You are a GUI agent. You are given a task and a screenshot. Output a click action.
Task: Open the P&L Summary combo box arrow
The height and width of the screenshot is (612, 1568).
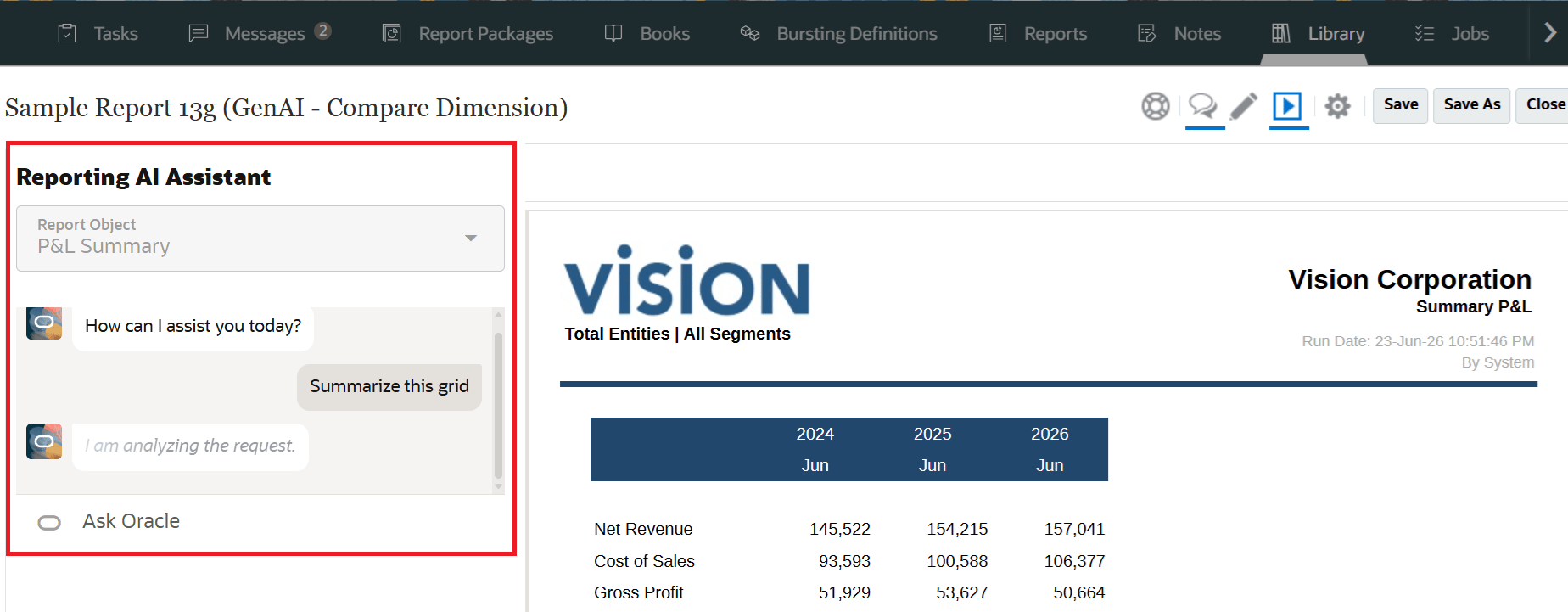tap(471, 239)
